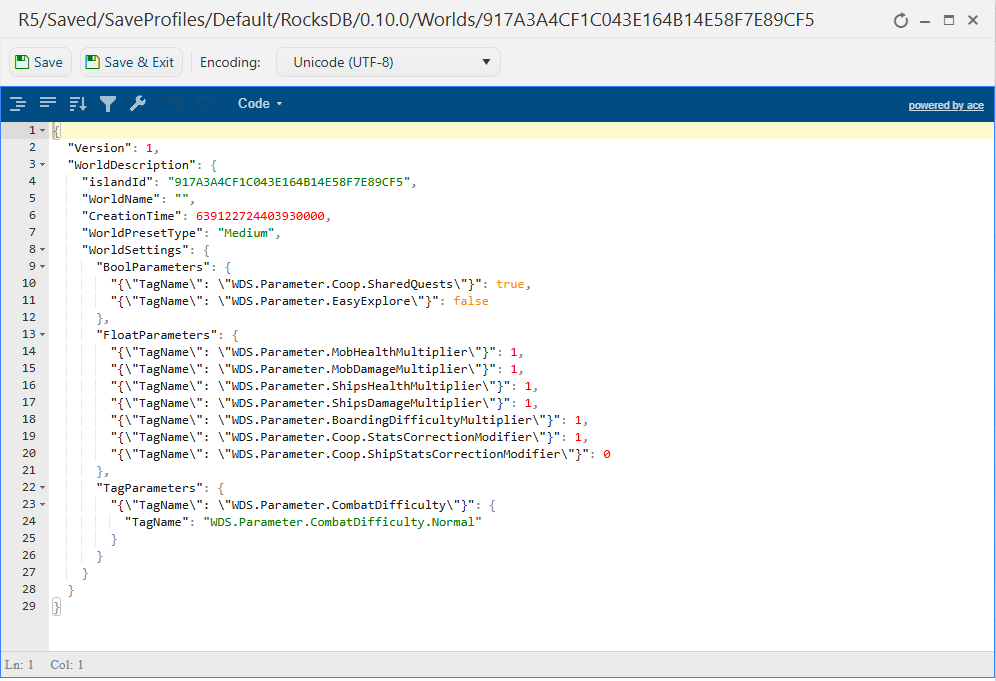Click the Redo arrow icon
Image resolution: width=996 pixels, height=681 pixels.
(207, 103)
